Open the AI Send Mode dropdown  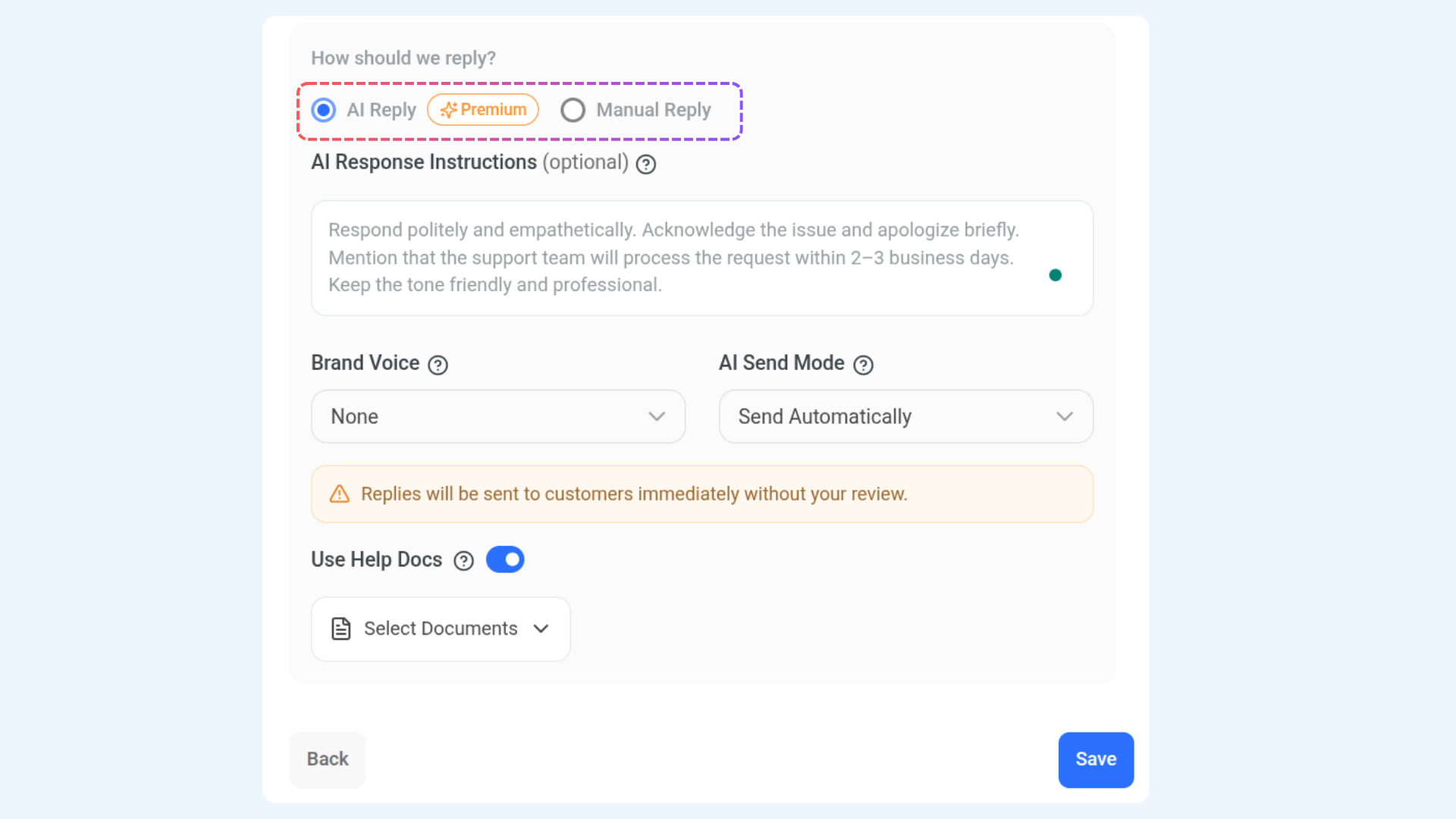tap(905, 416)
